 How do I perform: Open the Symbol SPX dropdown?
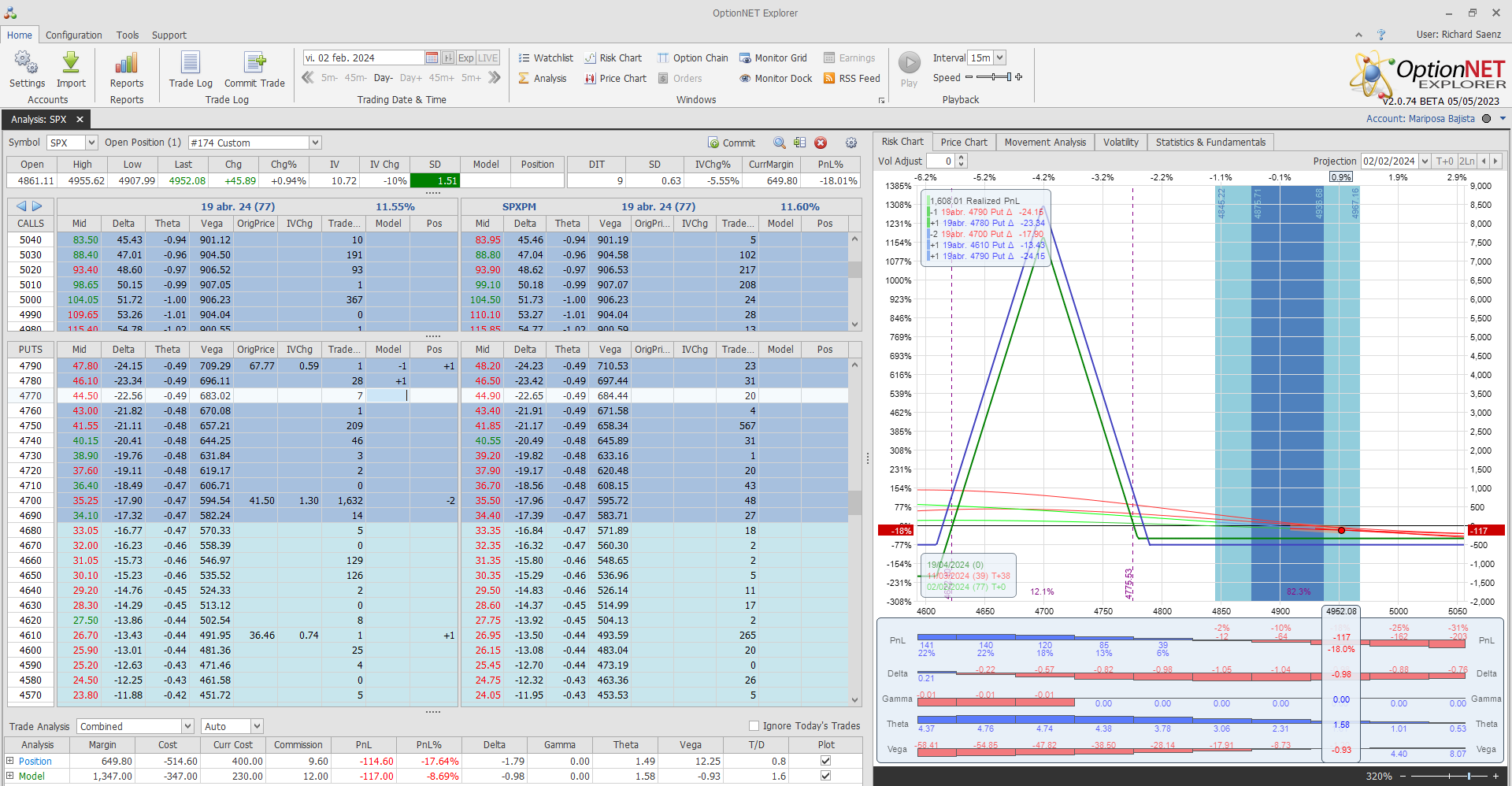pyautogui.click(x=91, y=143)
